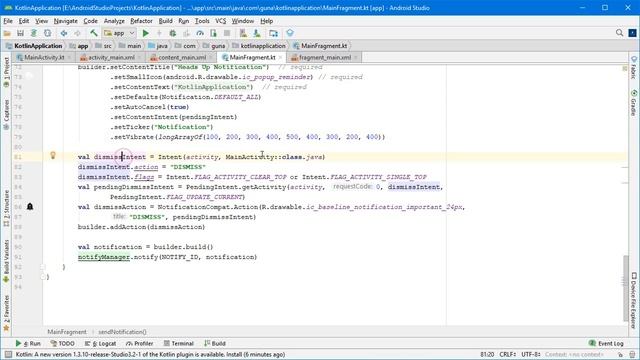This screenshot has height=360, width=640.
Task: Click the intention lightbulb on line 81
Action: tap(53, 155)
